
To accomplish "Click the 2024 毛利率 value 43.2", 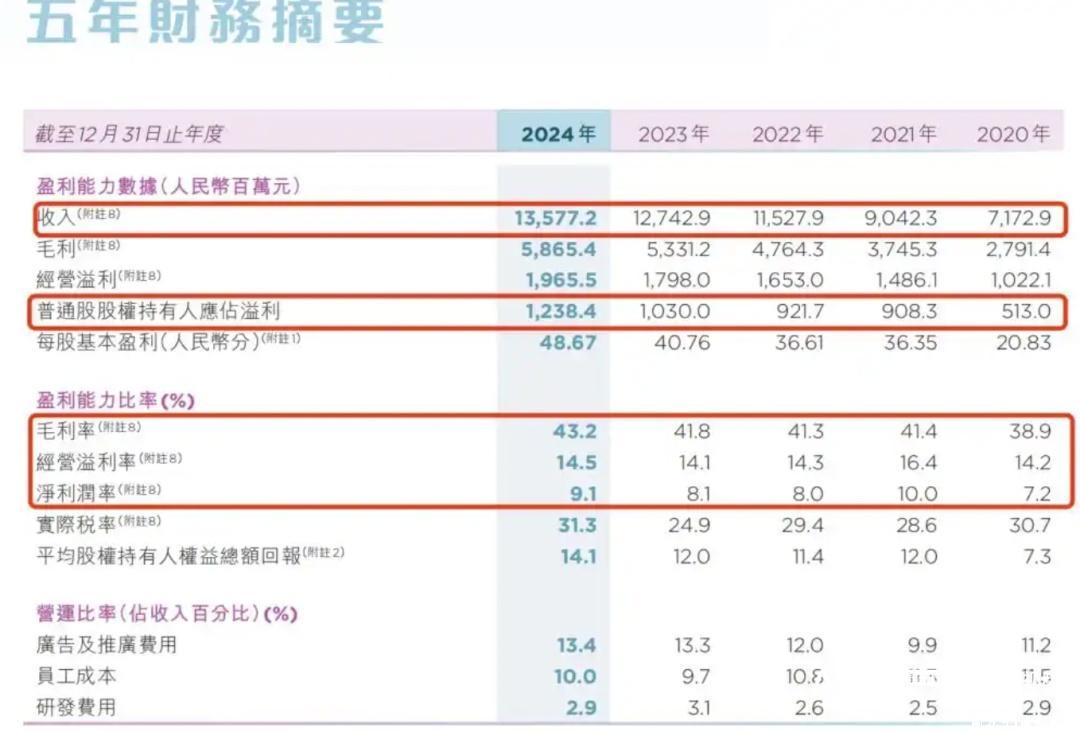I will 577,431.
